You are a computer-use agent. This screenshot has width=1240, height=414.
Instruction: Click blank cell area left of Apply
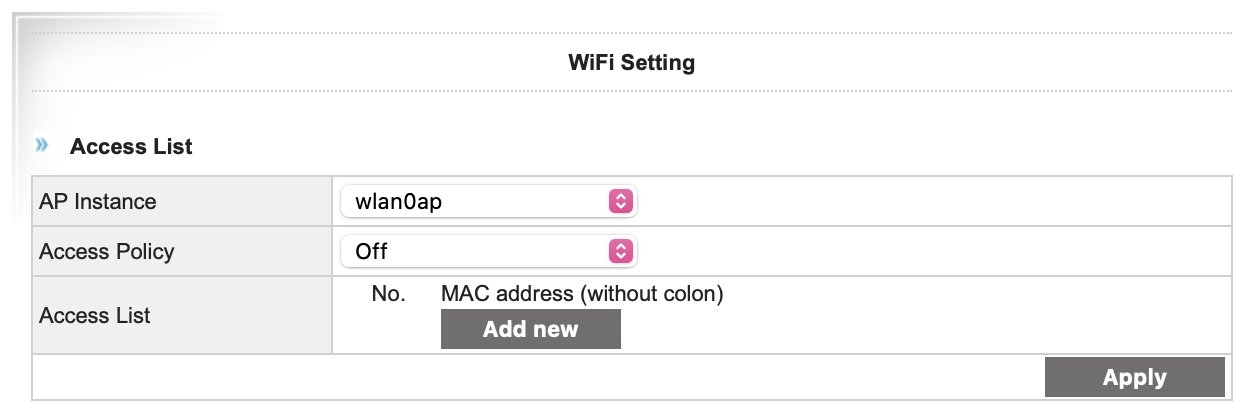pos(540,378)
